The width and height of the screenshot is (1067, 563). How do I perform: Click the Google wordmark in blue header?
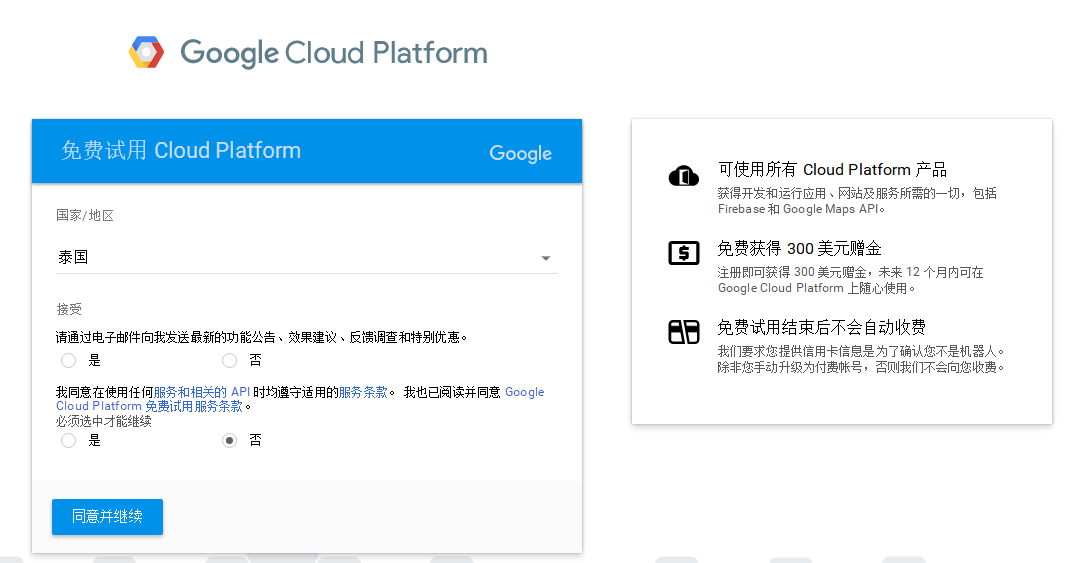(521, 153)
